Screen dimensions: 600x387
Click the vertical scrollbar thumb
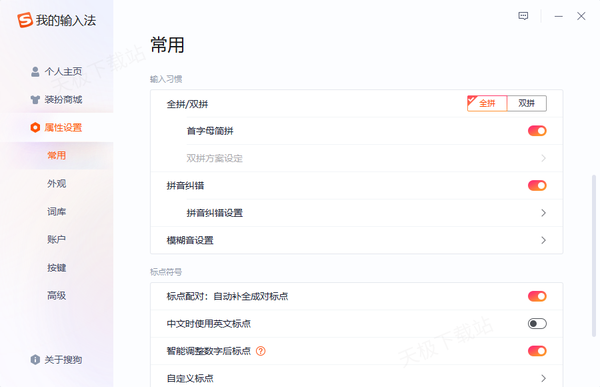click(x=594, y=256)
